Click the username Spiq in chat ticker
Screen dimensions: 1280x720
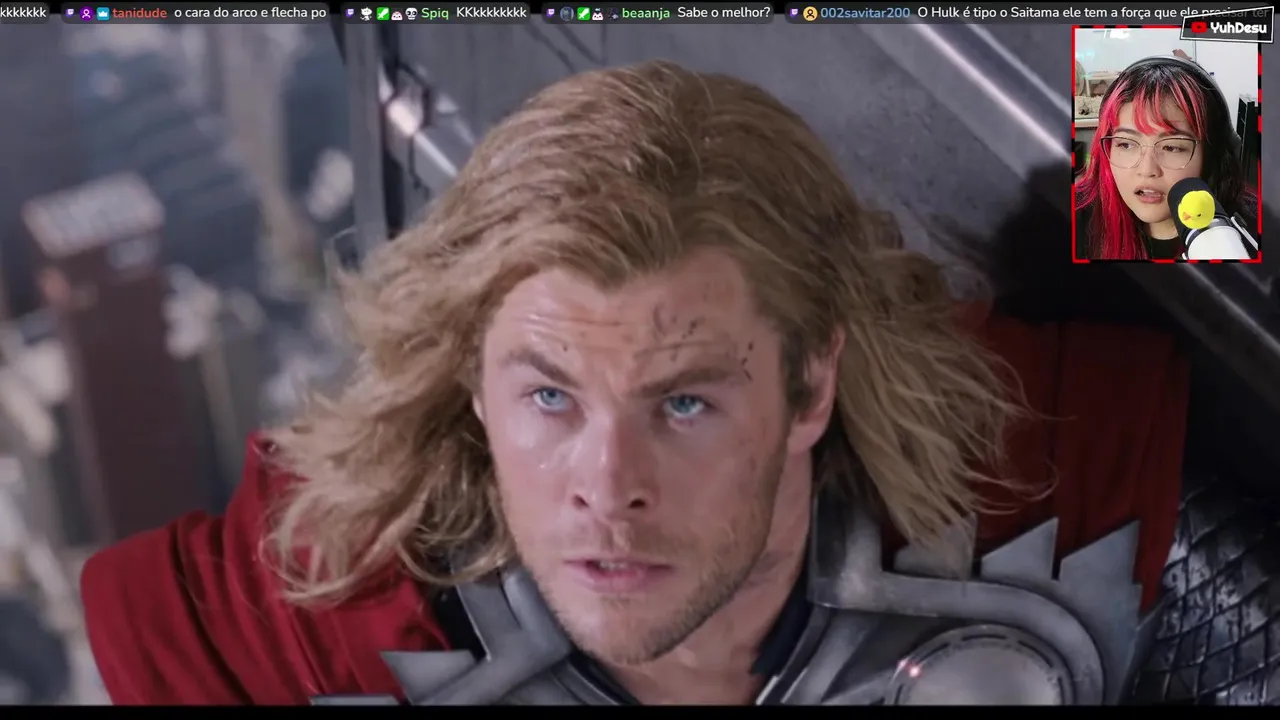(x=435, y=13)
